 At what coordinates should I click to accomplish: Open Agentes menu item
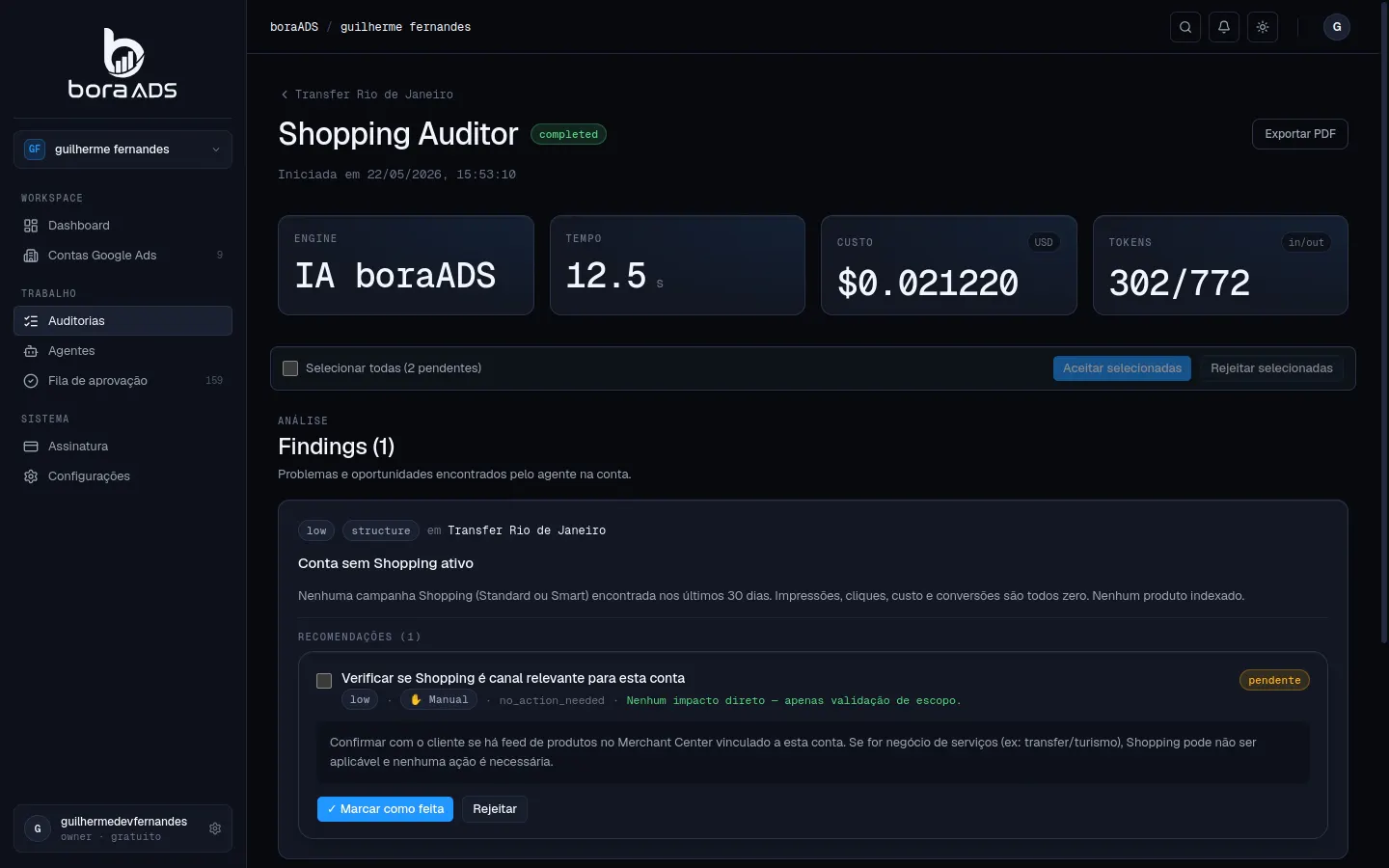pos(123,351)
